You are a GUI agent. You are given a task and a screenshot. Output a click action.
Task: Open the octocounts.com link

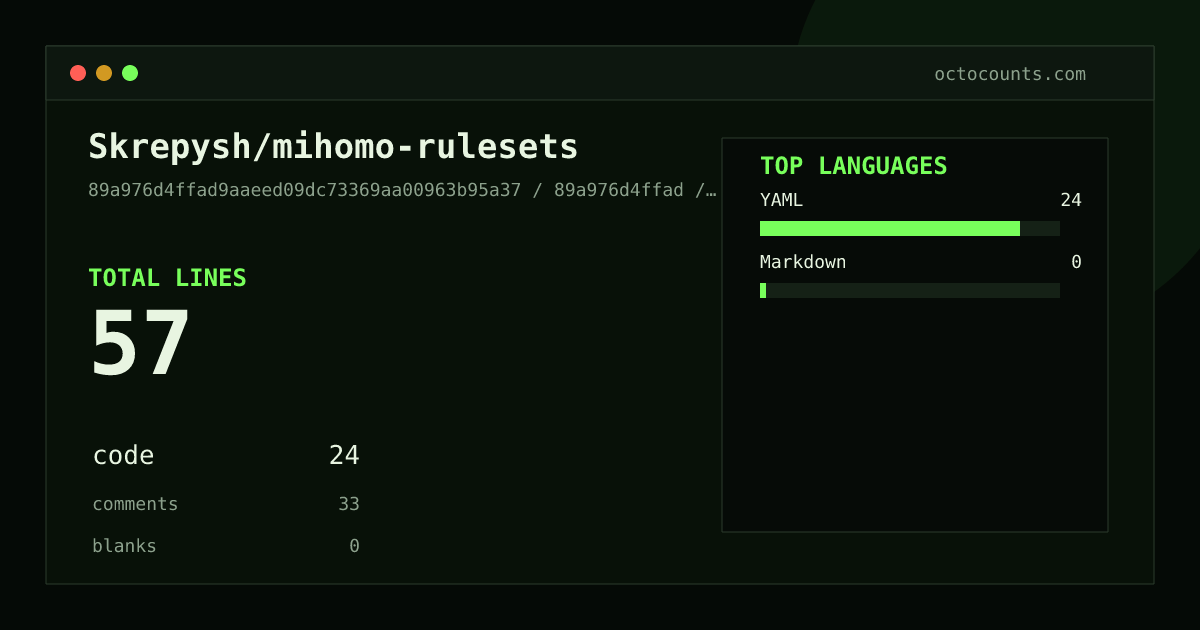[x=1010, y=74]
